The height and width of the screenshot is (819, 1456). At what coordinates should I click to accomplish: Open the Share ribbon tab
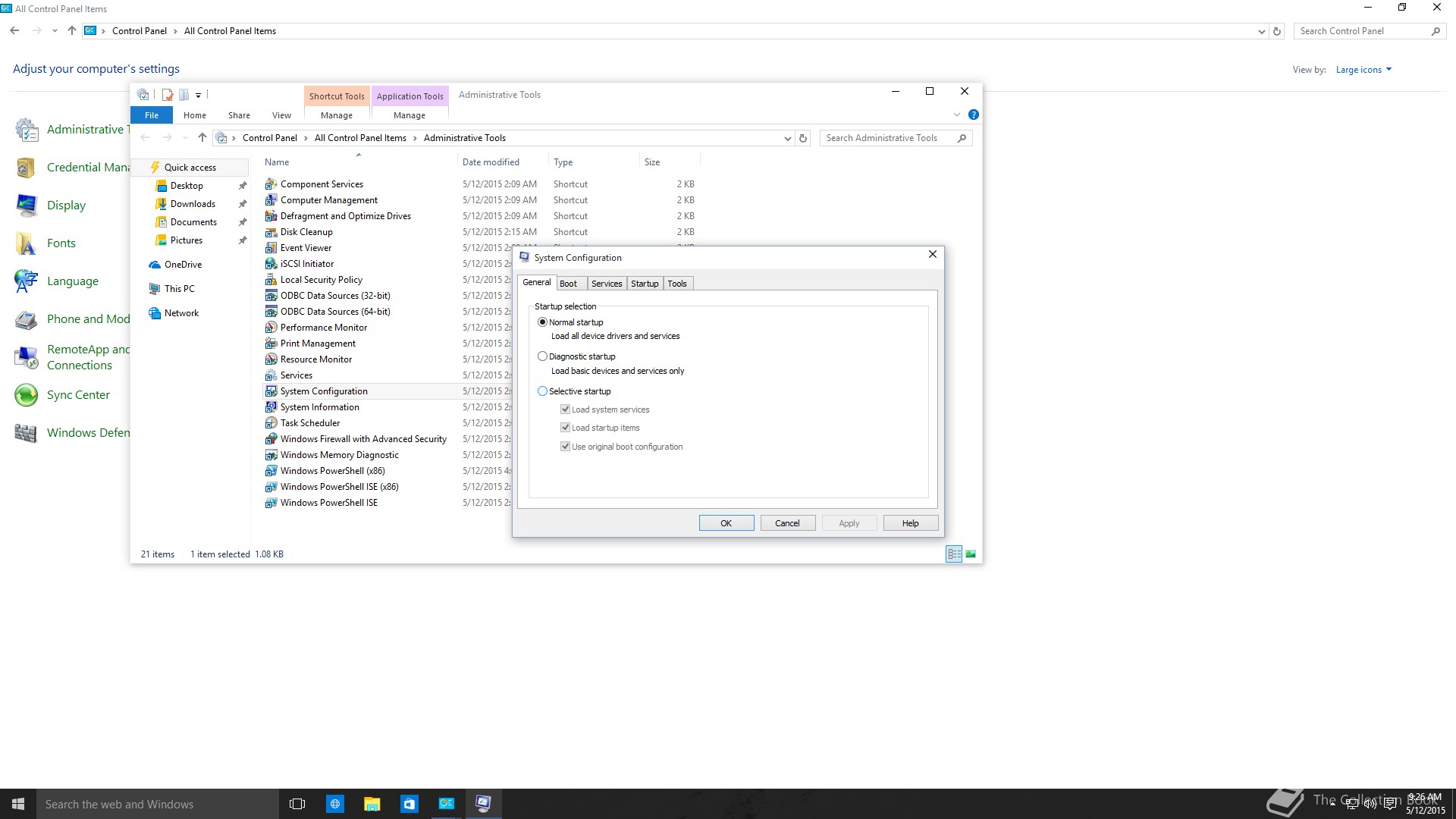239,115
